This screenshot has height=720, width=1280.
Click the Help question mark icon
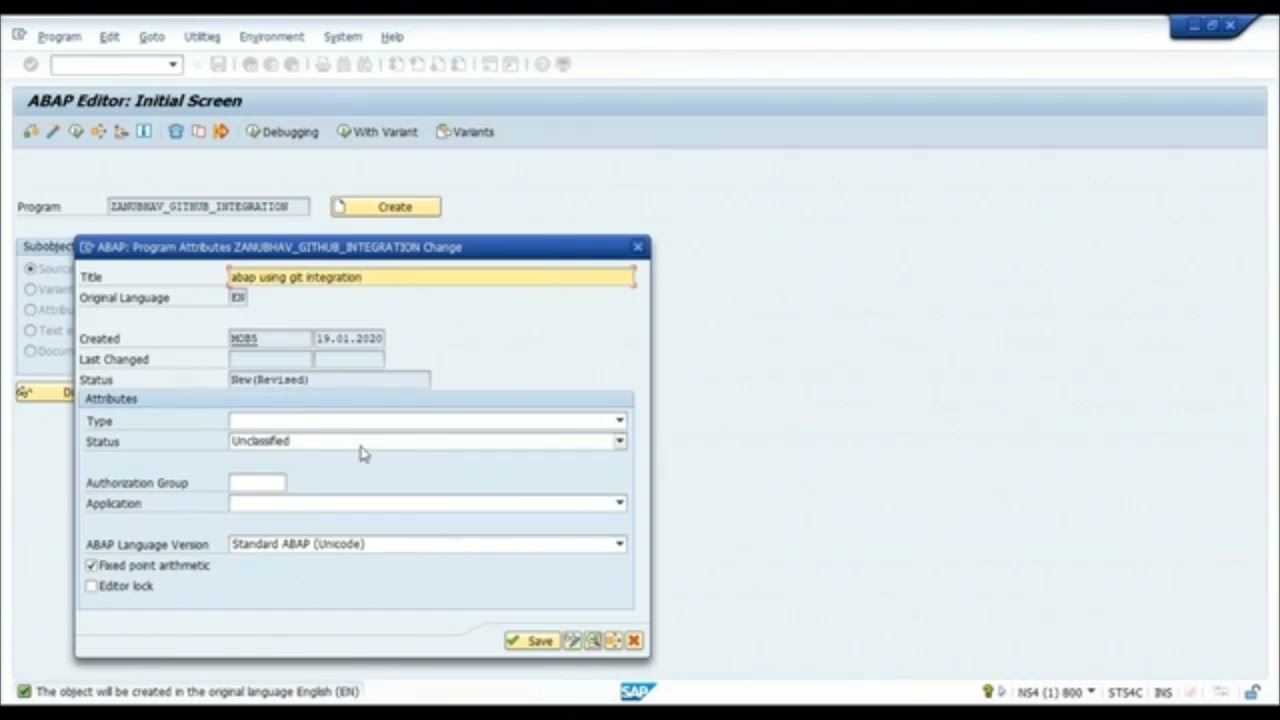[542, 64]
